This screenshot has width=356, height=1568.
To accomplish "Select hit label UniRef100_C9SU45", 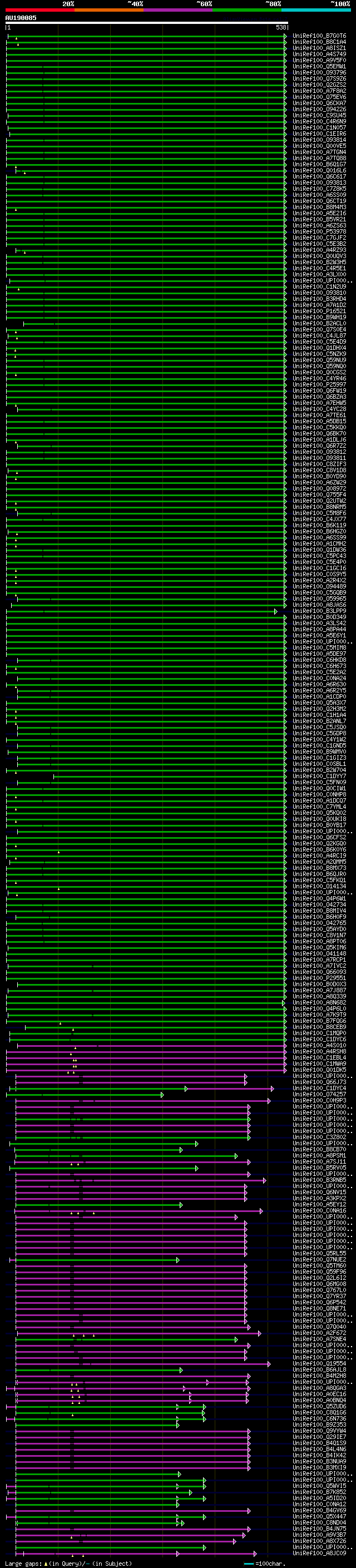I will [319, 115].
